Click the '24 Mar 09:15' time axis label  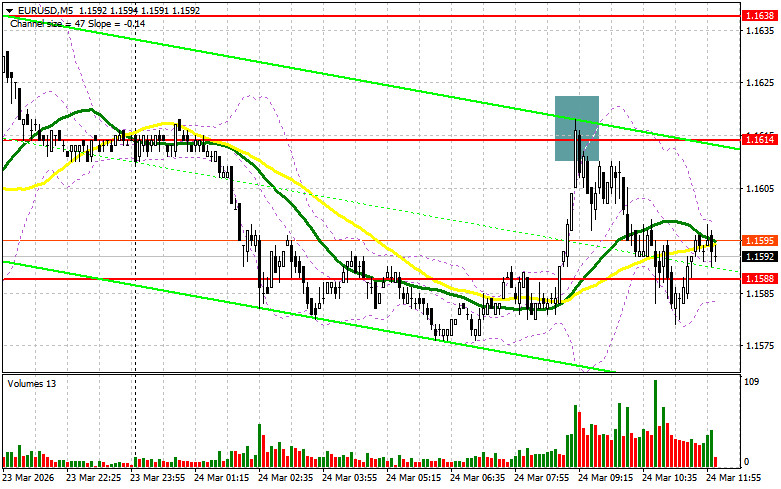click(605, 478)
